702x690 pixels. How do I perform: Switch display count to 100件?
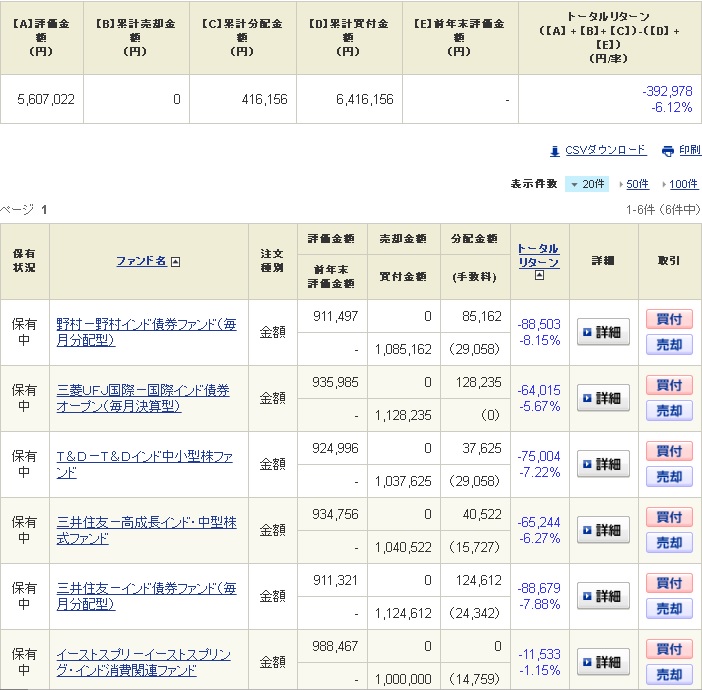684,184
